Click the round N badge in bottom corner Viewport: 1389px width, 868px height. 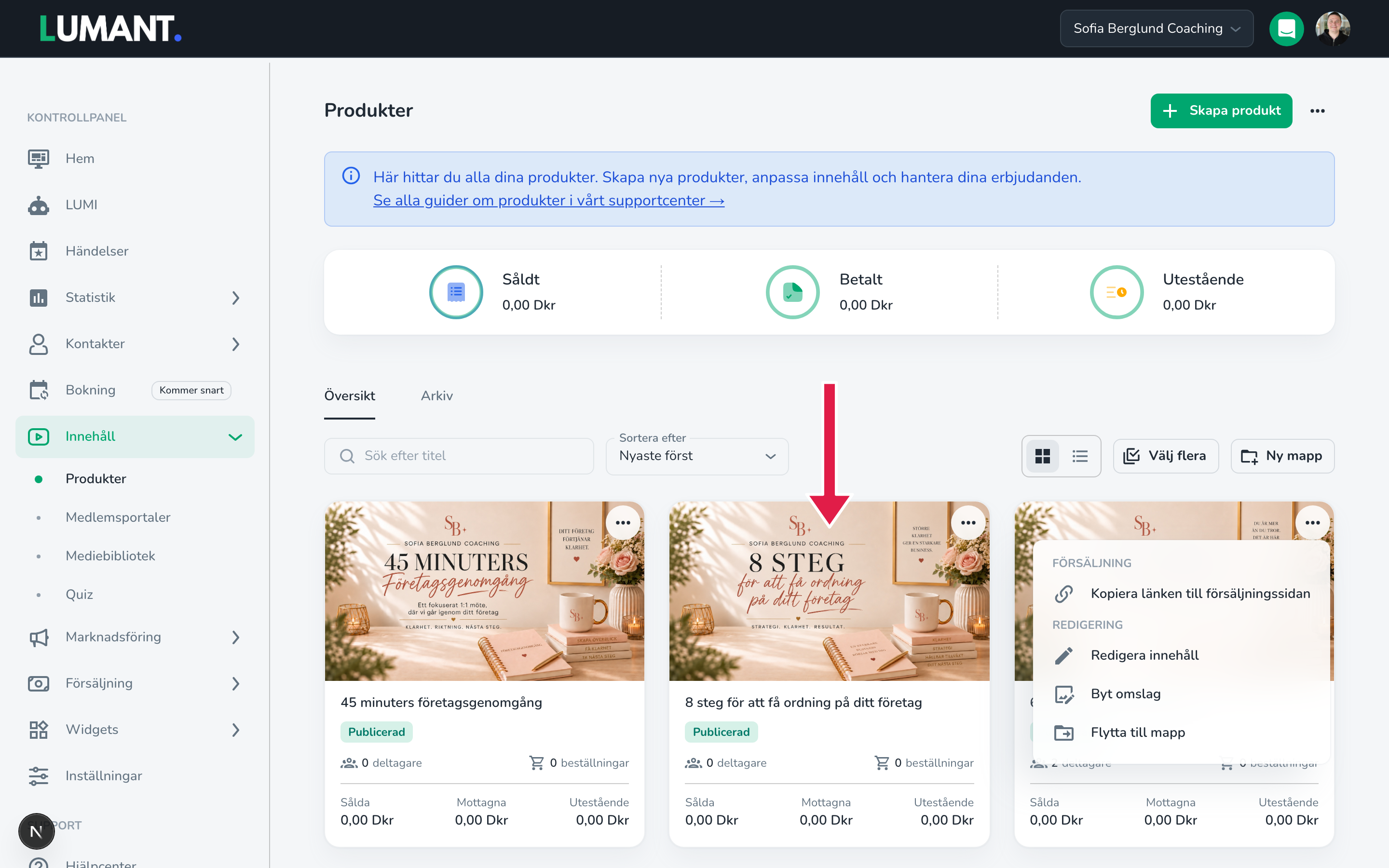pyautogui.click(x=36, y=831)
